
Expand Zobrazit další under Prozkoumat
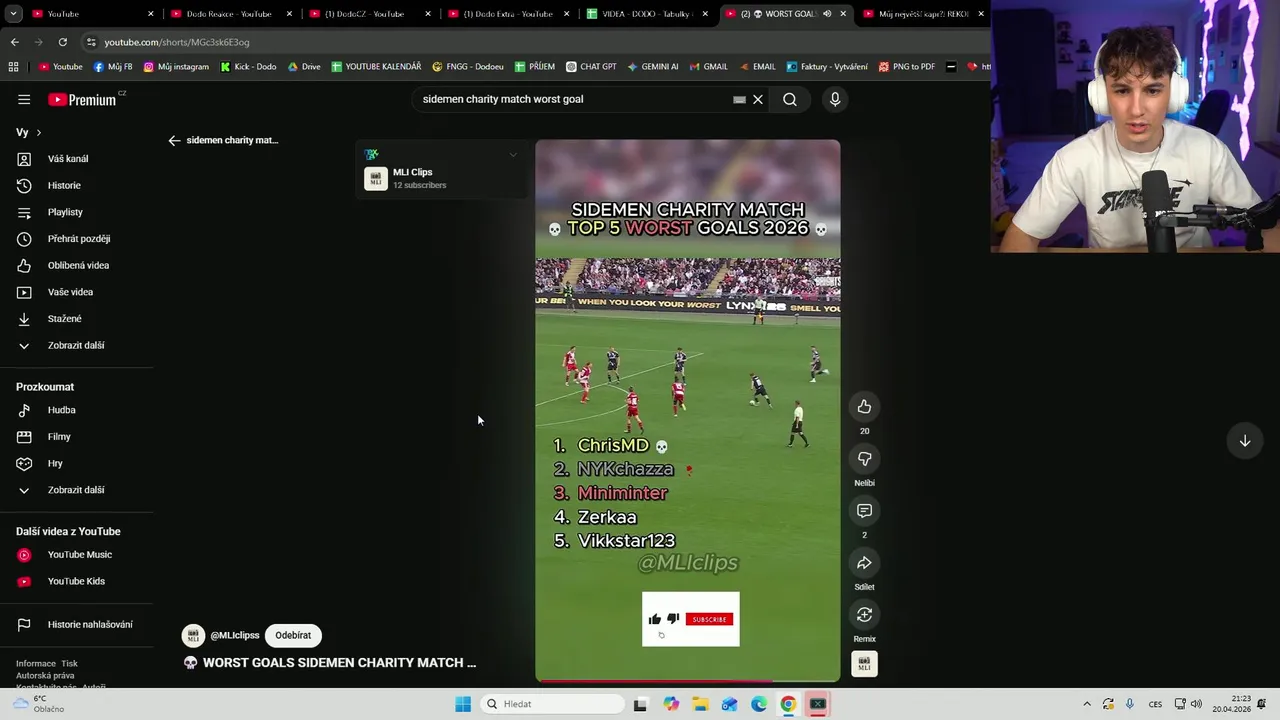coord(77,490)
